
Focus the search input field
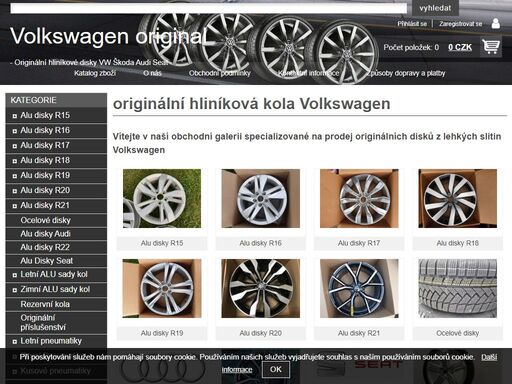209,8
